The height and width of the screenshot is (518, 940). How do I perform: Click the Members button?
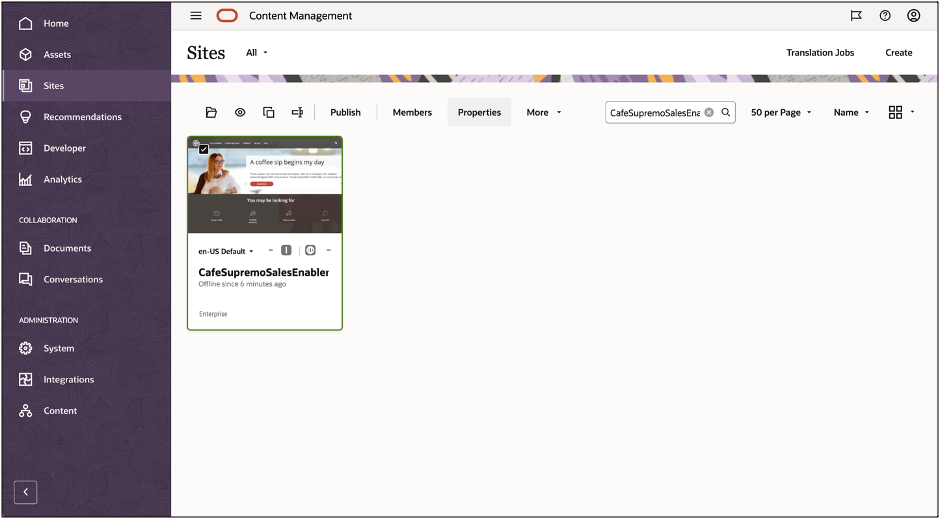point(412,112)
